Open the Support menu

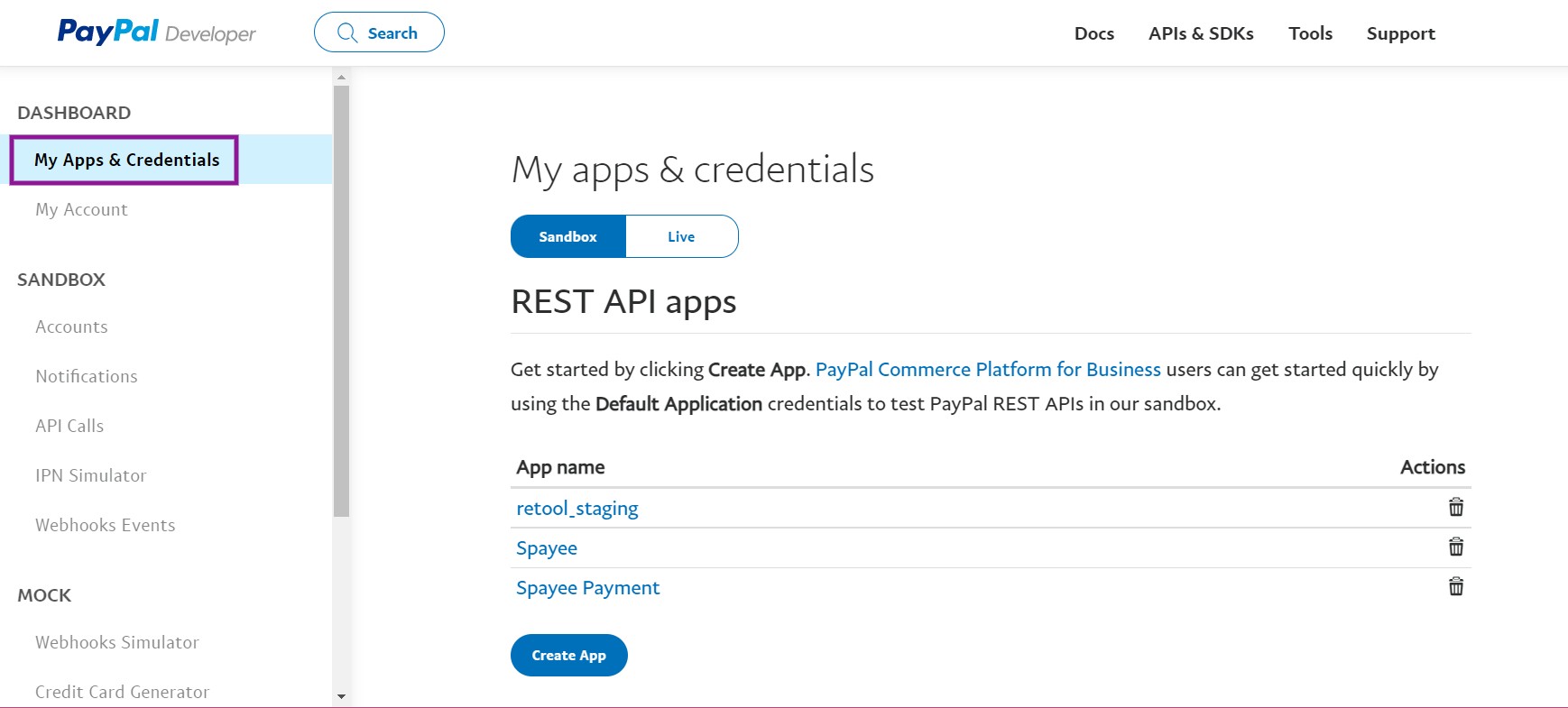[1400, 33]
